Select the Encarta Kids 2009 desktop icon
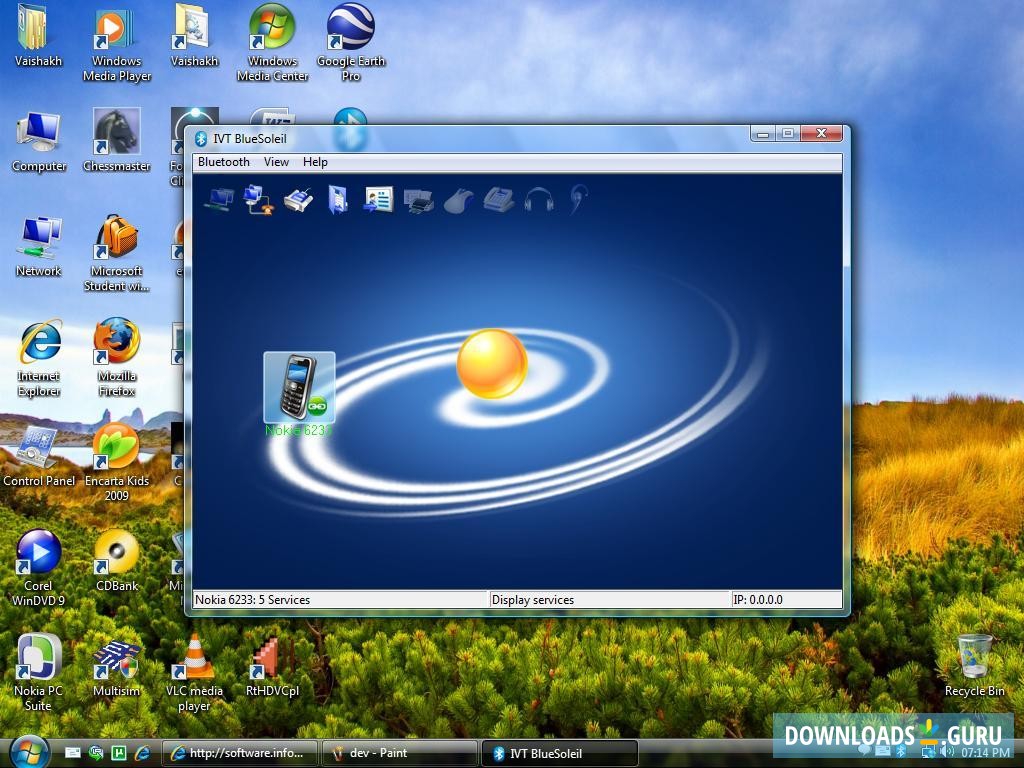The image size is (1024, 768). click(117, 463)
